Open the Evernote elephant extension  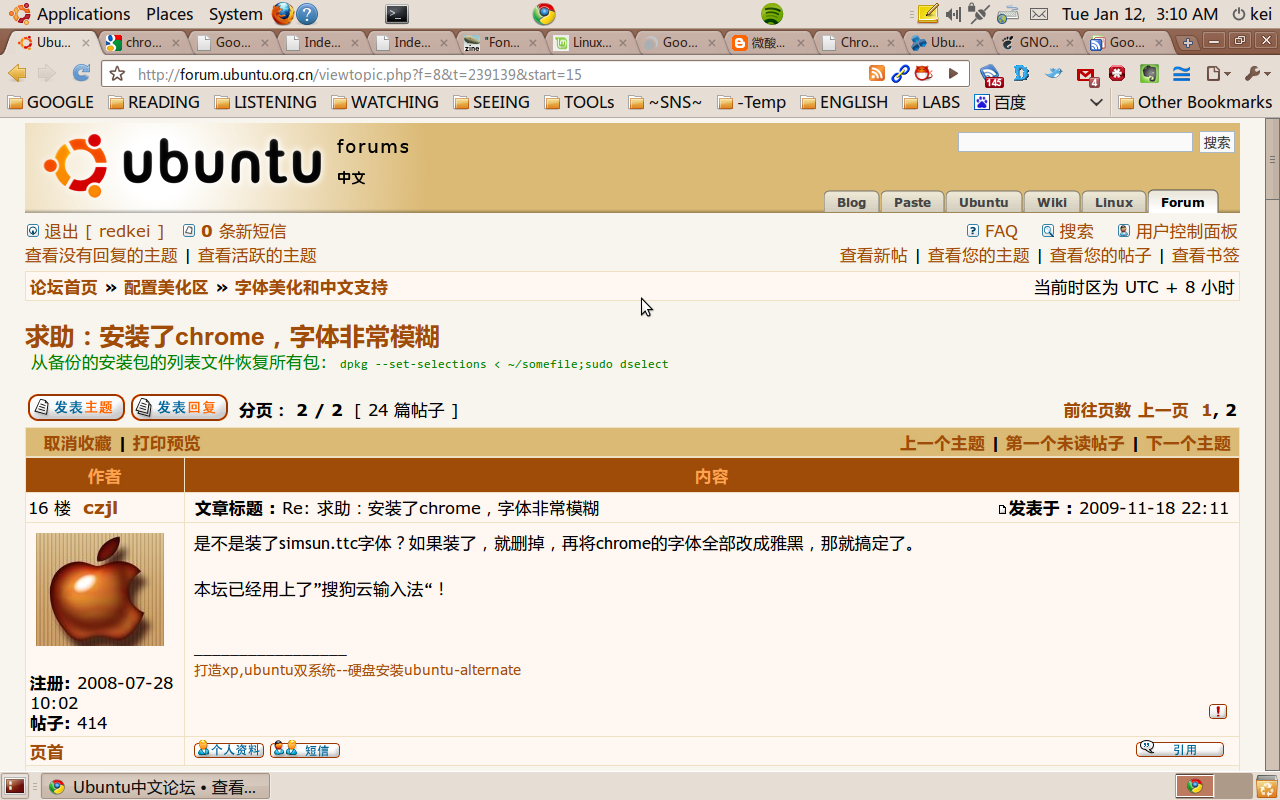[1150, 74]
